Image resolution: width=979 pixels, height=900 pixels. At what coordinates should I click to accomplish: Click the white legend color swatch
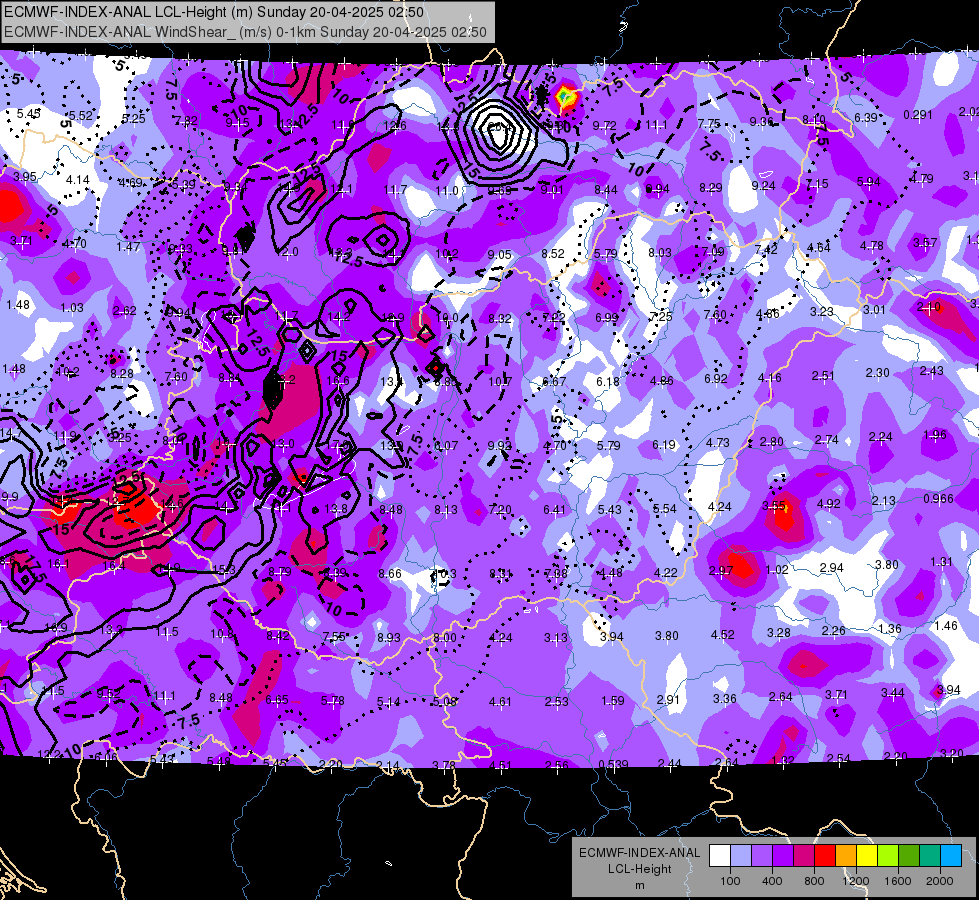(720, 856)
